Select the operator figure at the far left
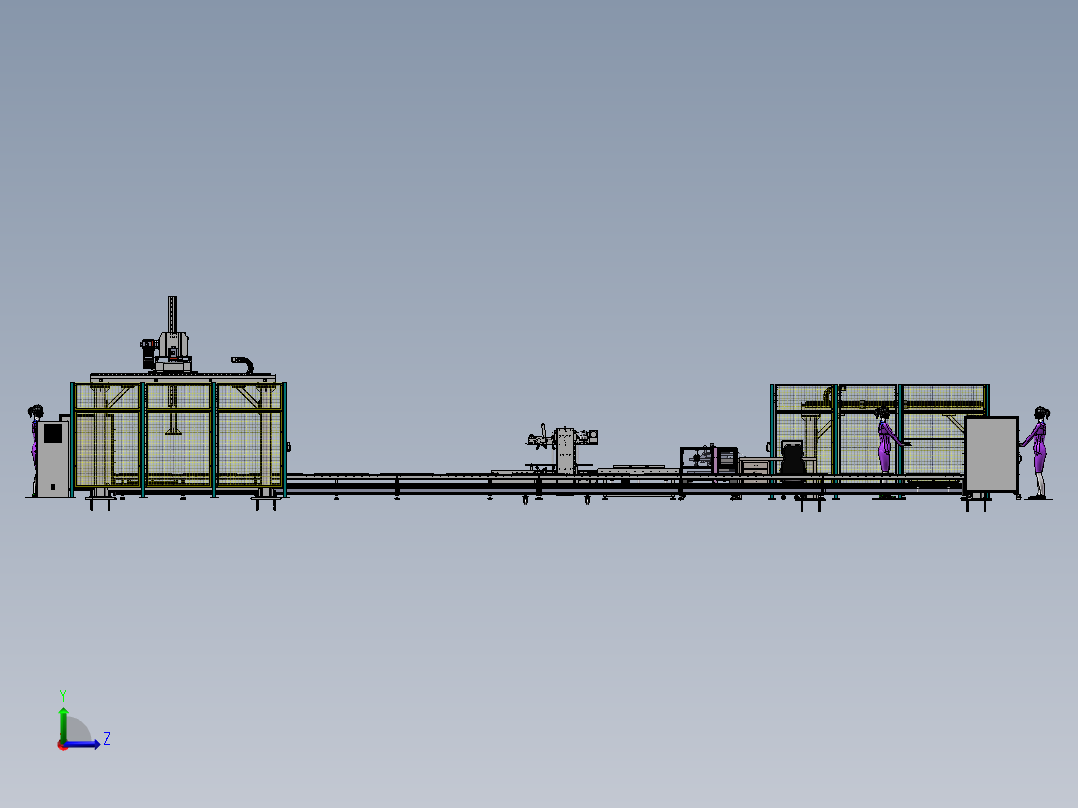 pos(34,450)
